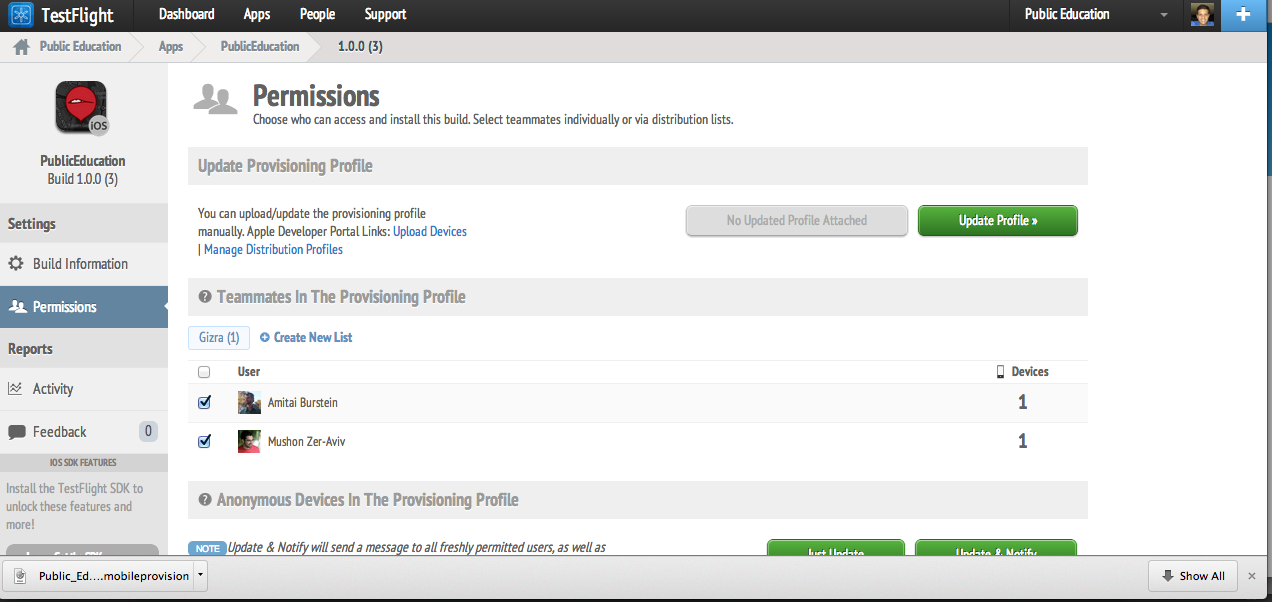Click Mushon Zer-Aviv's avatar
Viewport: 1272px width, 602px height.
(x=249, y=441)
